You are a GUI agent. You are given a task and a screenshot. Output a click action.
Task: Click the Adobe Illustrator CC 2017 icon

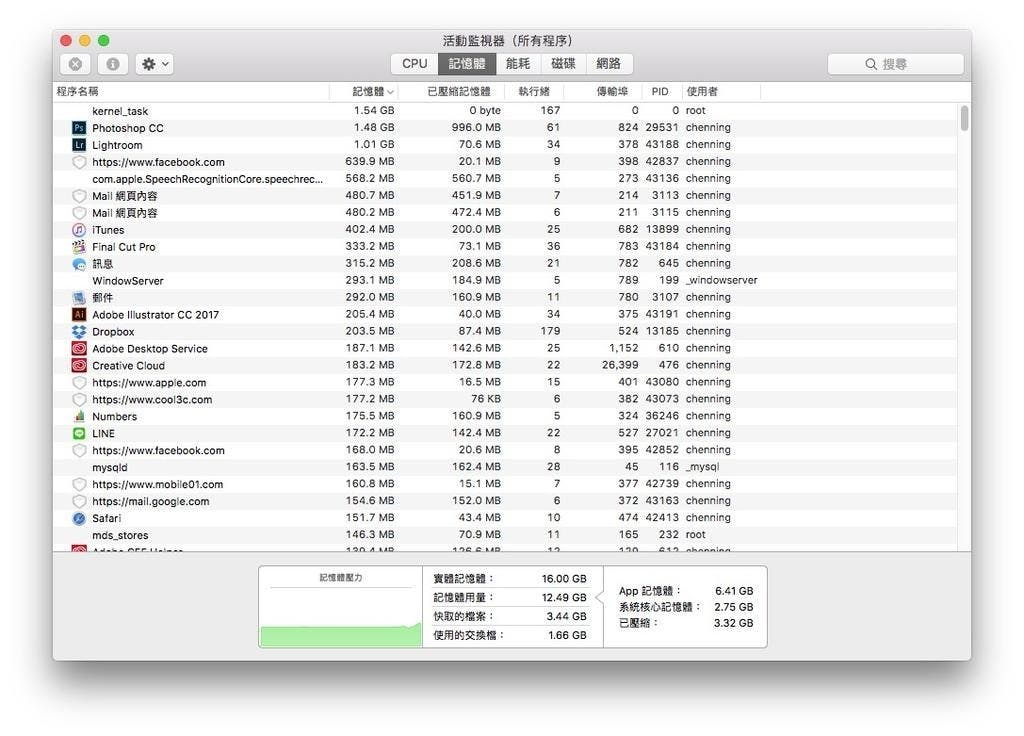click(79, 315)
